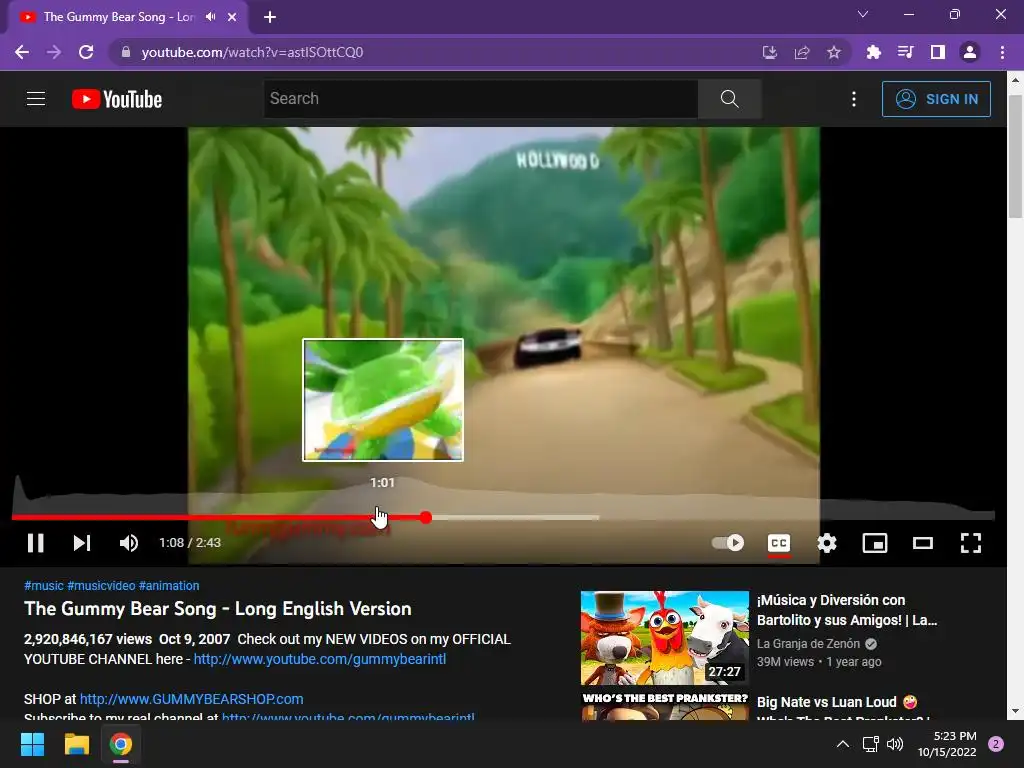Open Windows Start menu
Image resolution: width=1024 pixels, height=768 pixels.
tap(33, 744)
